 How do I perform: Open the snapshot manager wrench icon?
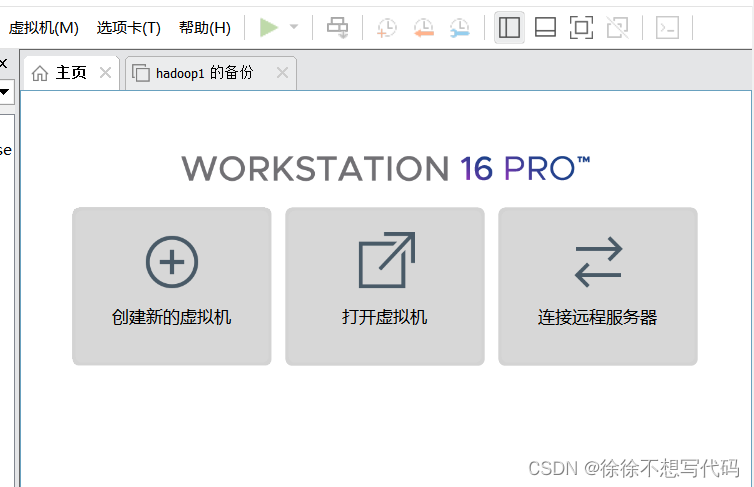click(460, 28)
